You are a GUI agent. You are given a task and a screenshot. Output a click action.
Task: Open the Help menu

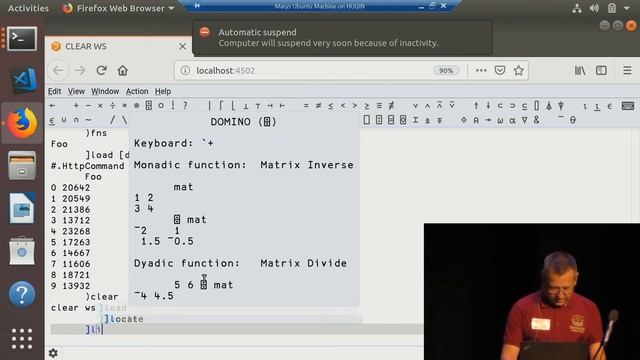point(163,91)
